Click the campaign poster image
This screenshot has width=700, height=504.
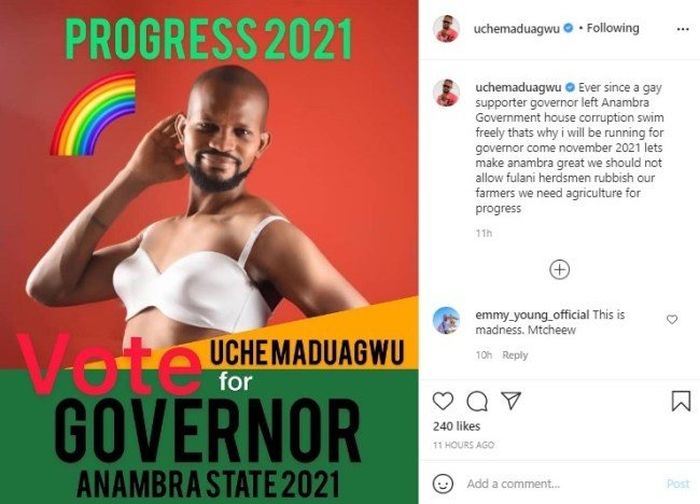pyautogui.click(x=209, y=252)
